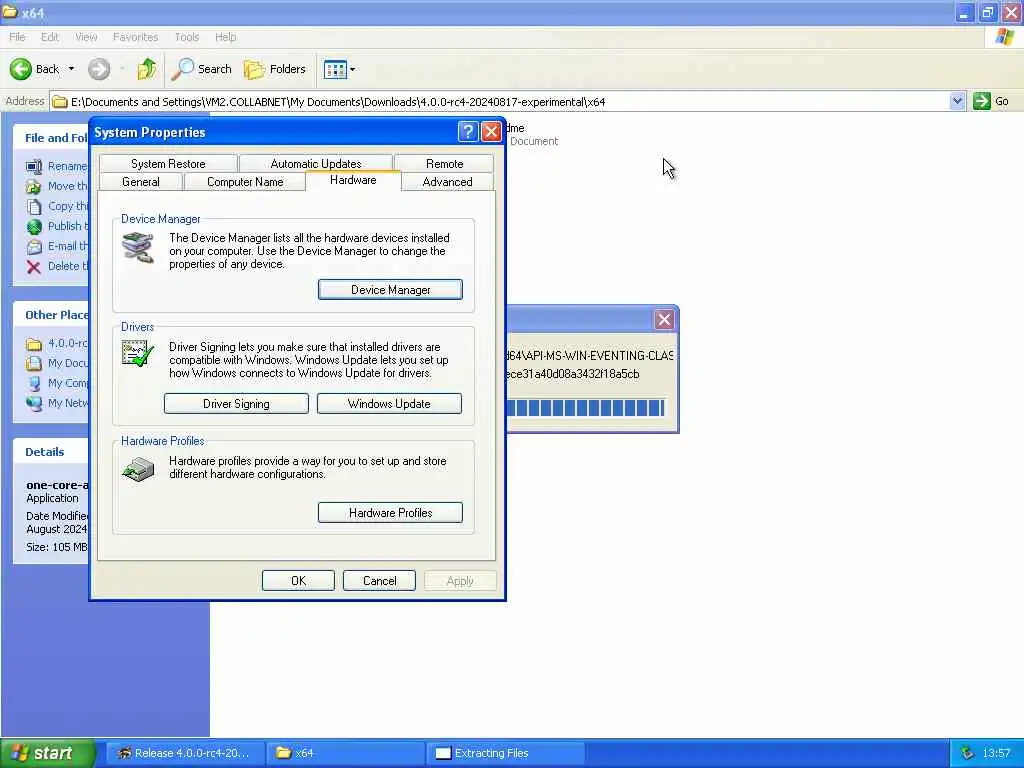Click the folder icon in Address bar

pos(60,101)
